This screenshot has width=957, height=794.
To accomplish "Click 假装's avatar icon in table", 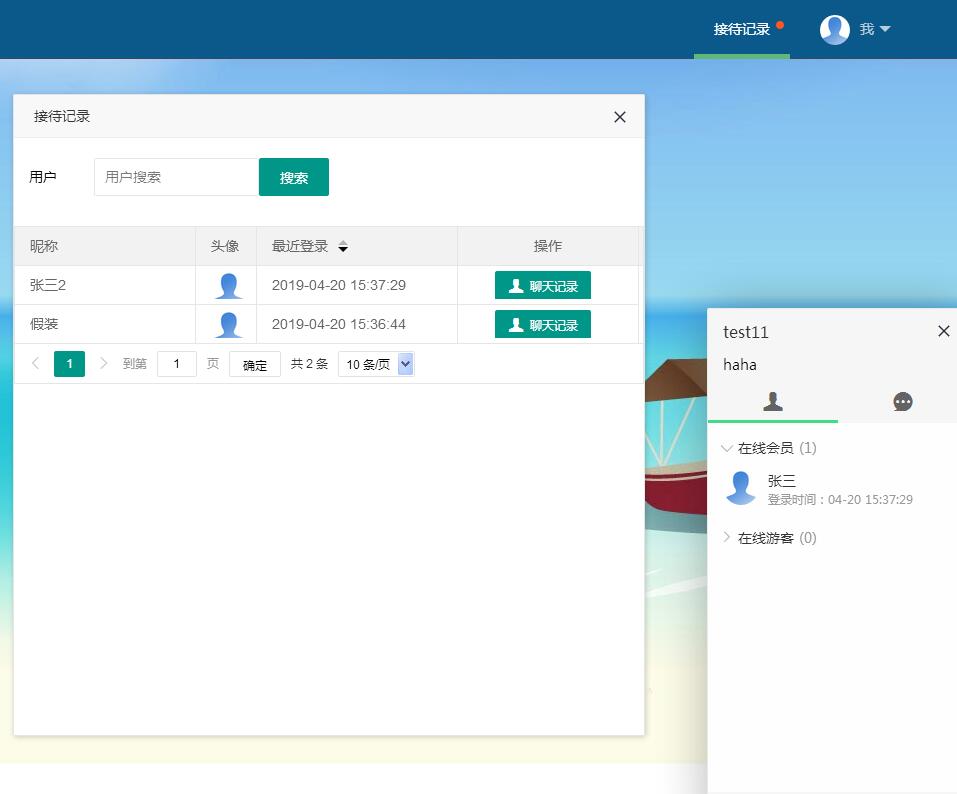I will coord(228,325).
